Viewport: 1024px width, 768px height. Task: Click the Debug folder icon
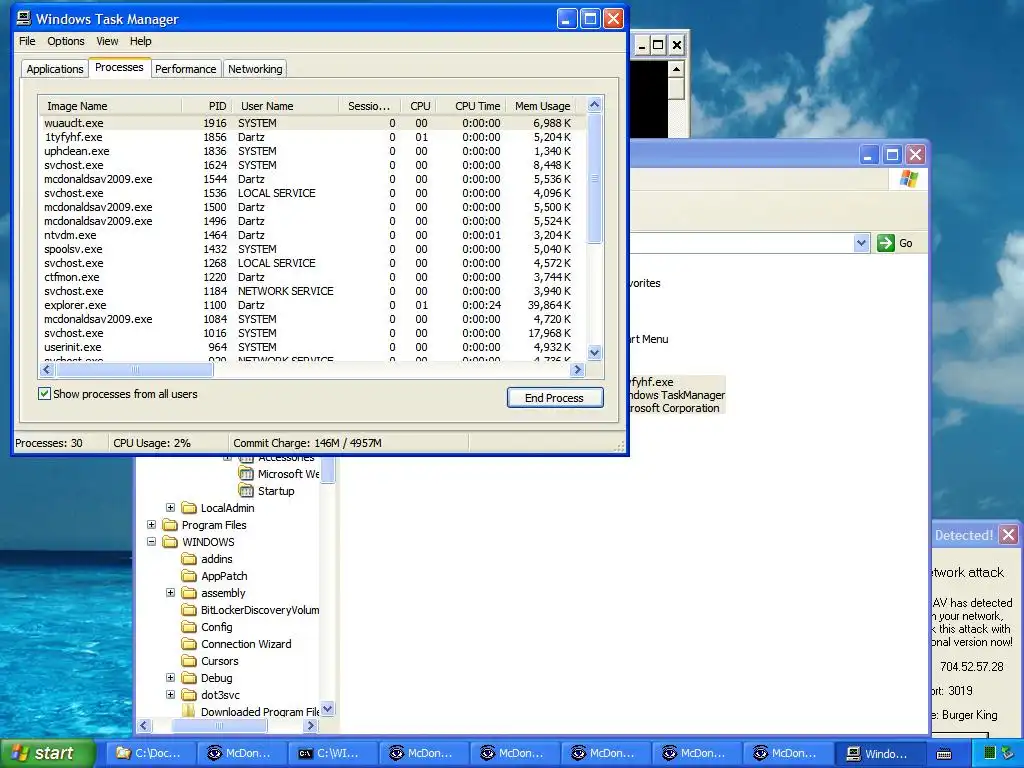coord(189,677)
